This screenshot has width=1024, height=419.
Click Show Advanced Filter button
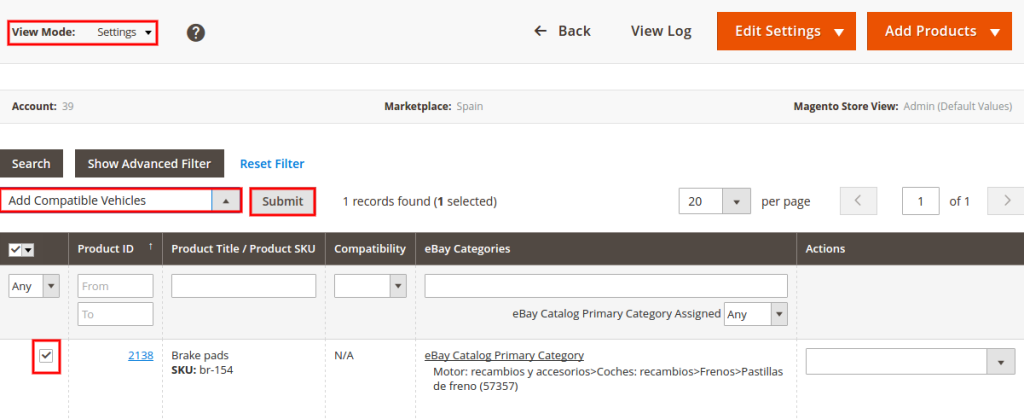point(149,164)
